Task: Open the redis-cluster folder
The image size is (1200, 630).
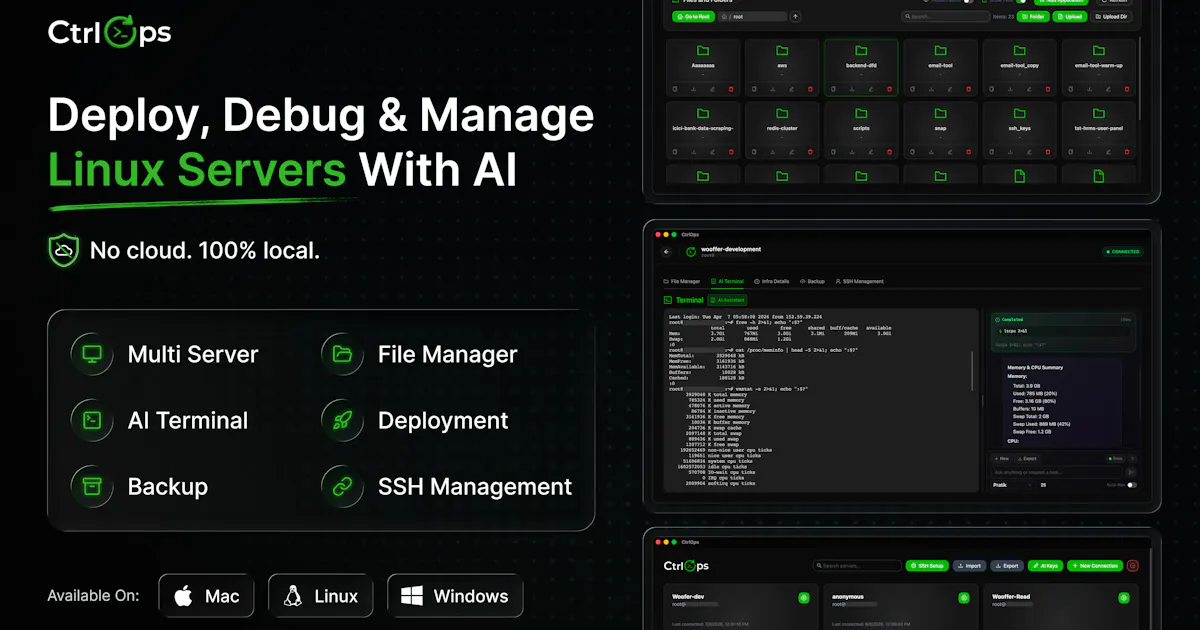Action: [782, 128]
